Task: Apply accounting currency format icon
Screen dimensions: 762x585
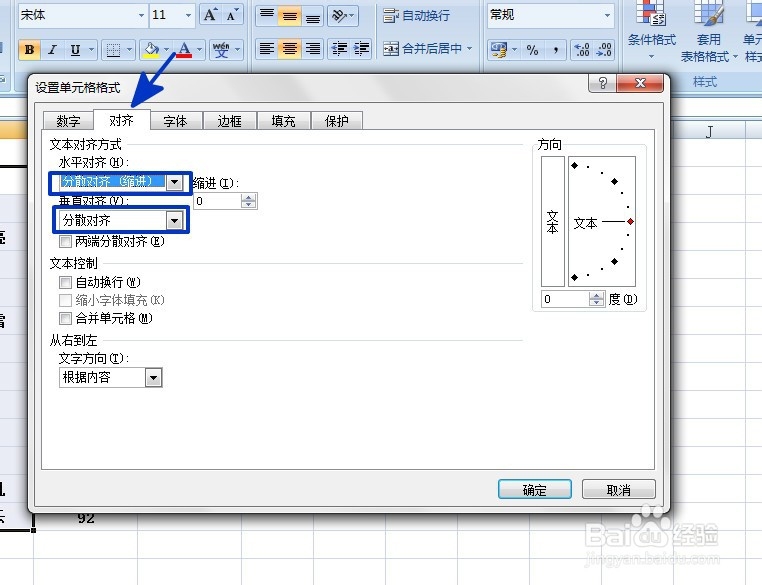Action: 499,50
